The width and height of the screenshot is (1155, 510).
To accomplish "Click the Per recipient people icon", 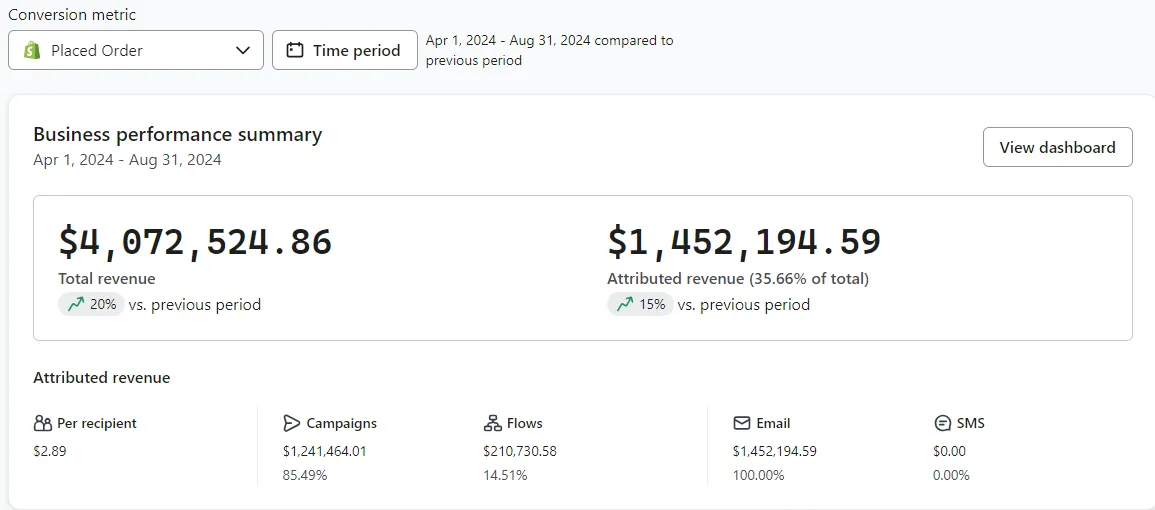I will (42, 423).
